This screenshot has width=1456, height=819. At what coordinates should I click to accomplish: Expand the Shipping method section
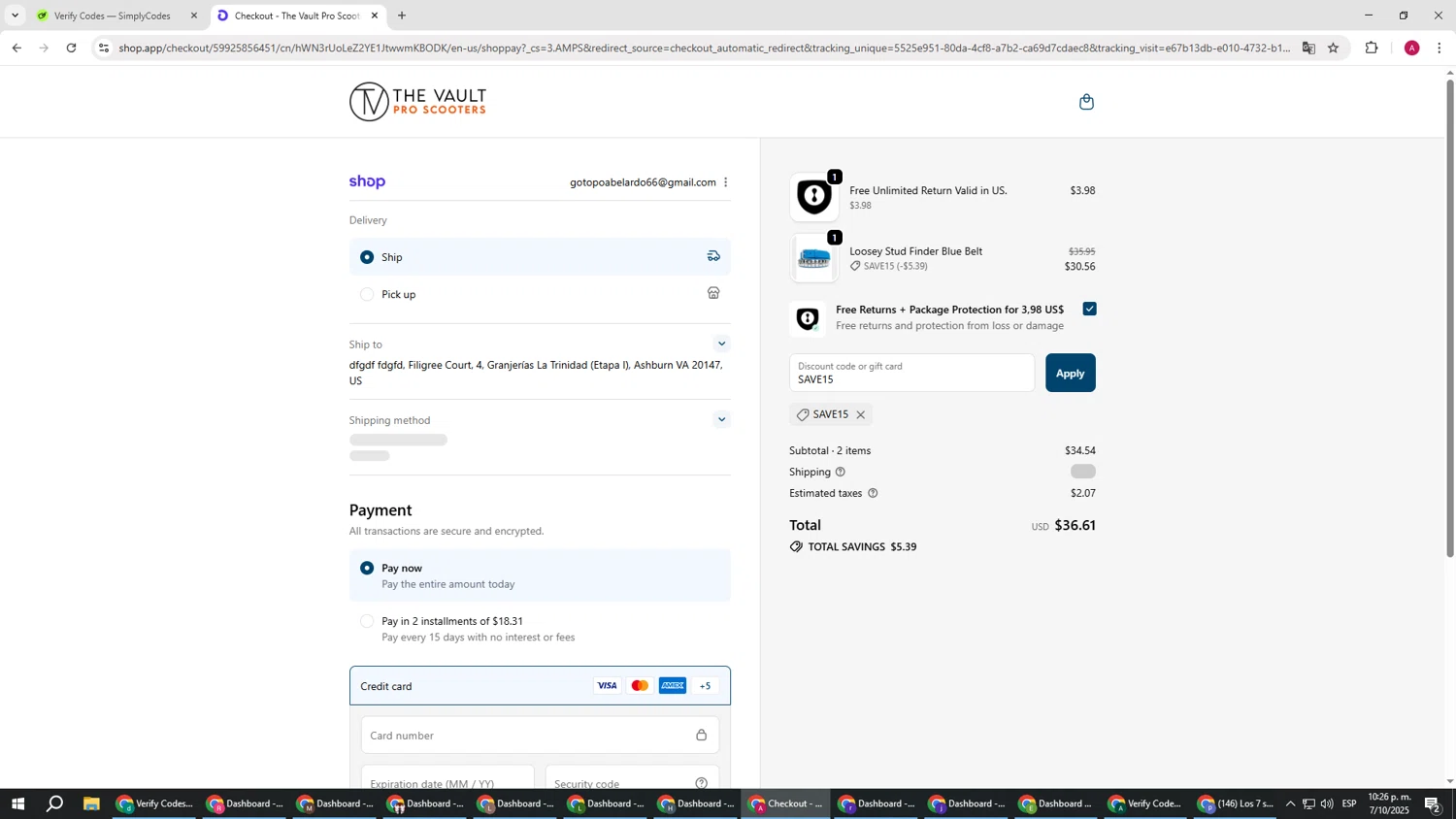pos(721,419)
